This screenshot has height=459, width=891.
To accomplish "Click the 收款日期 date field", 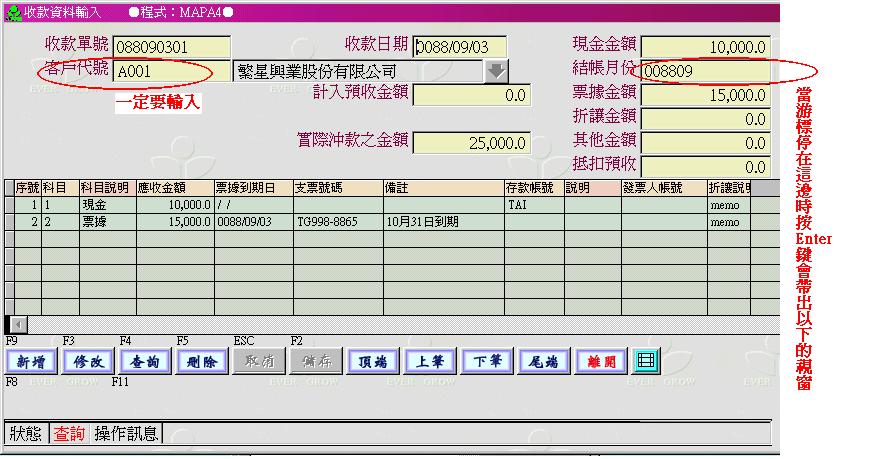I will coord(459,47).
